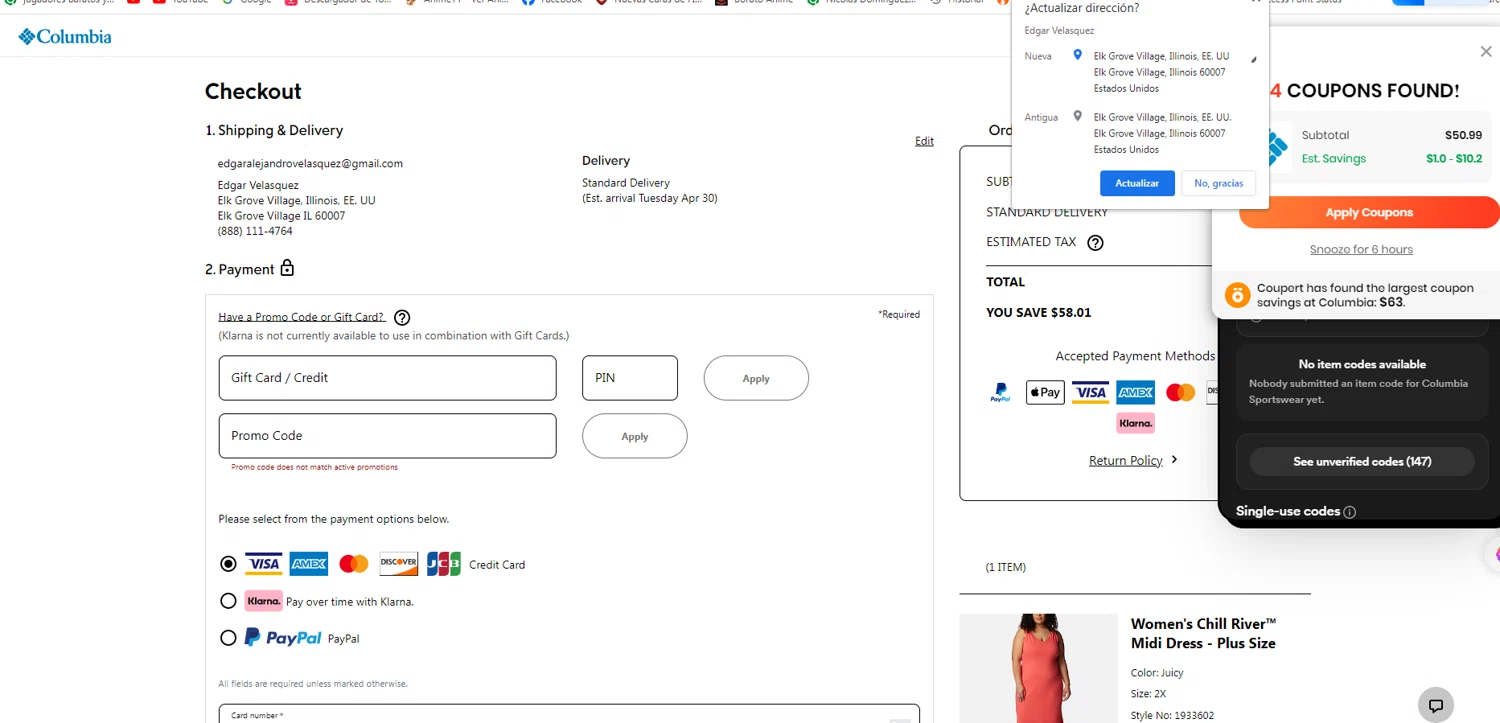The width and height of the screenshot is (1500, 723).
Task: Click the orange Apply Coupons button
Action: [x=1369, y=213]
